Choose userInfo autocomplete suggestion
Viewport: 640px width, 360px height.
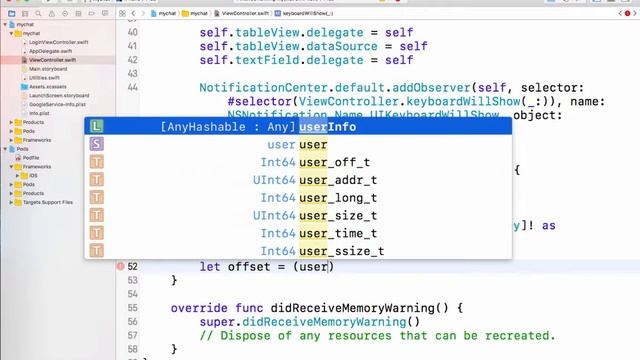click(298, 127)
